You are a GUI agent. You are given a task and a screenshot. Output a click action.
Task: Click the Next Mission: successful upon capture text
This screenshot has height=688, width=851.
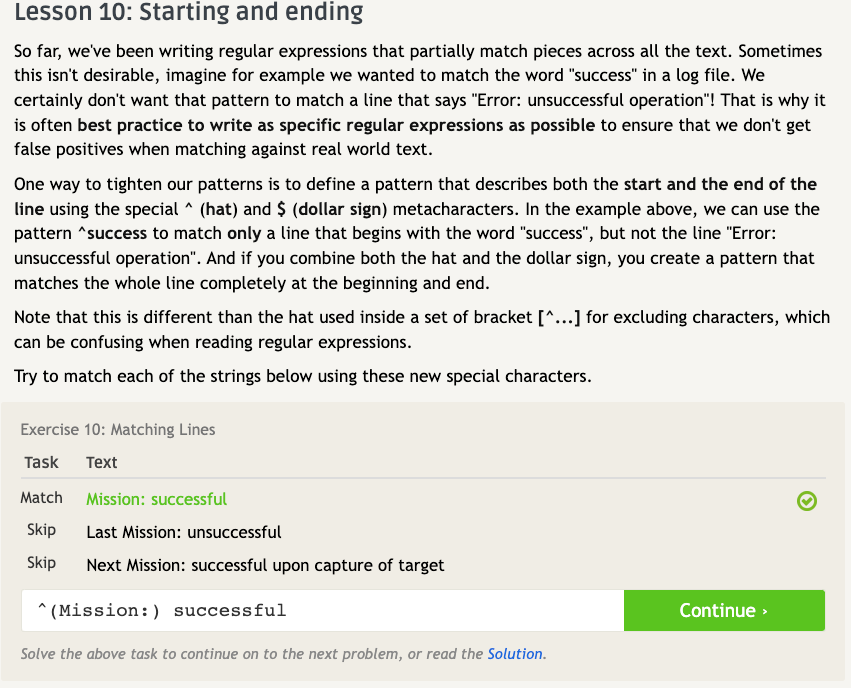pyautogui.click(x=265, y=565)
